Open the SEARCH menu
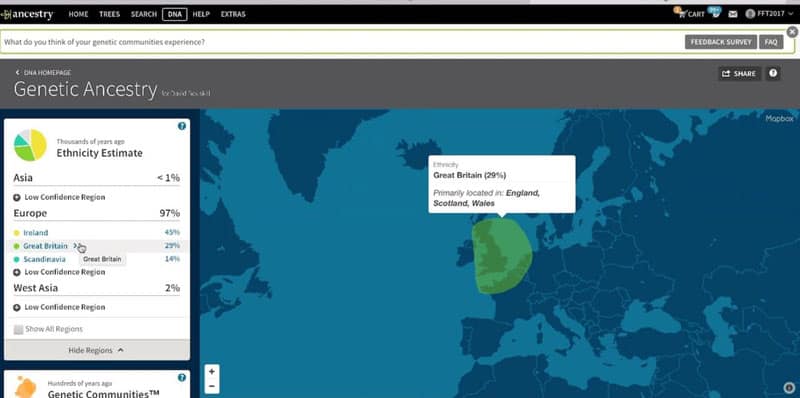The width and height of the screenshot is (800, 398). (143, 14)
